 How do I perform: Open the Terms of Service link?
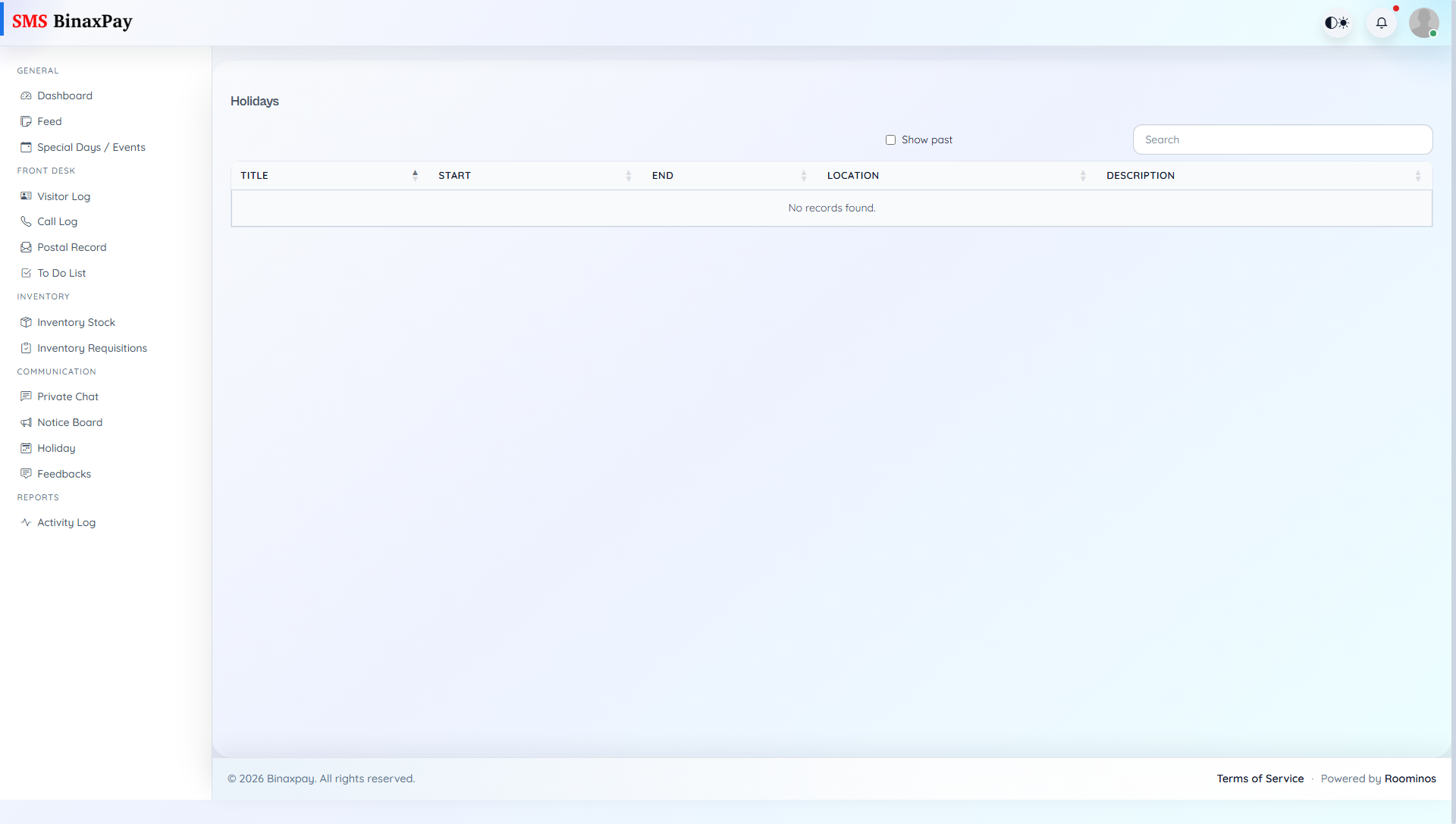coord(1260,779)
